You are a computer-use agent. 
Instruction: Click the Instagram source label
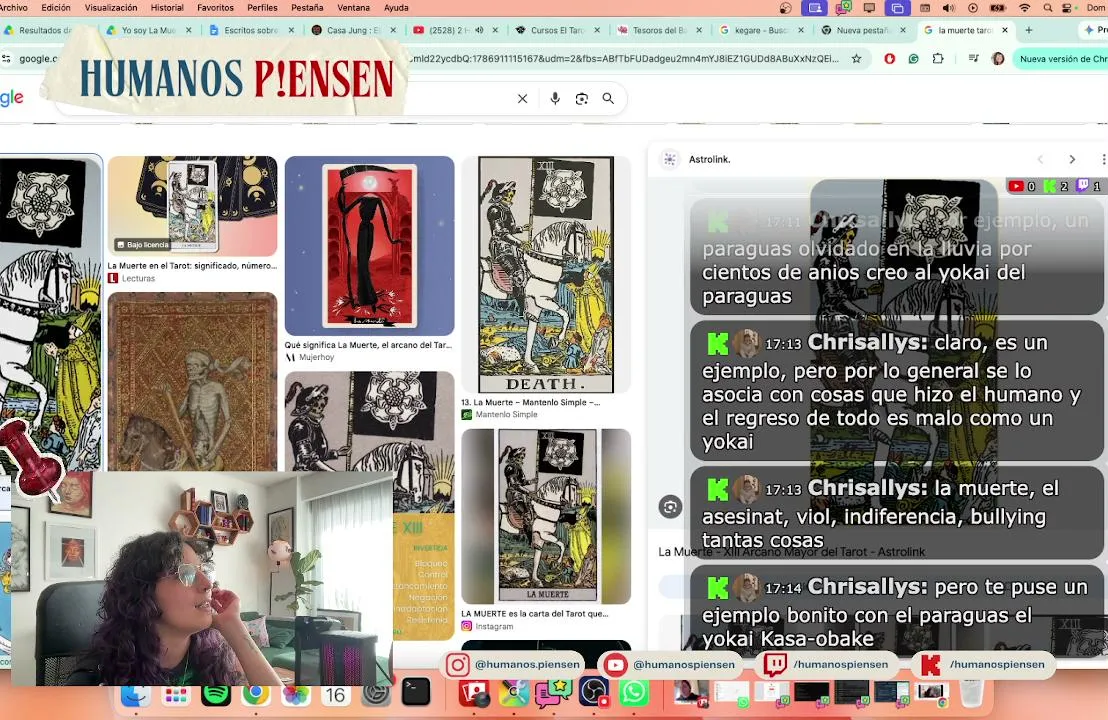[x=495, y=627]
